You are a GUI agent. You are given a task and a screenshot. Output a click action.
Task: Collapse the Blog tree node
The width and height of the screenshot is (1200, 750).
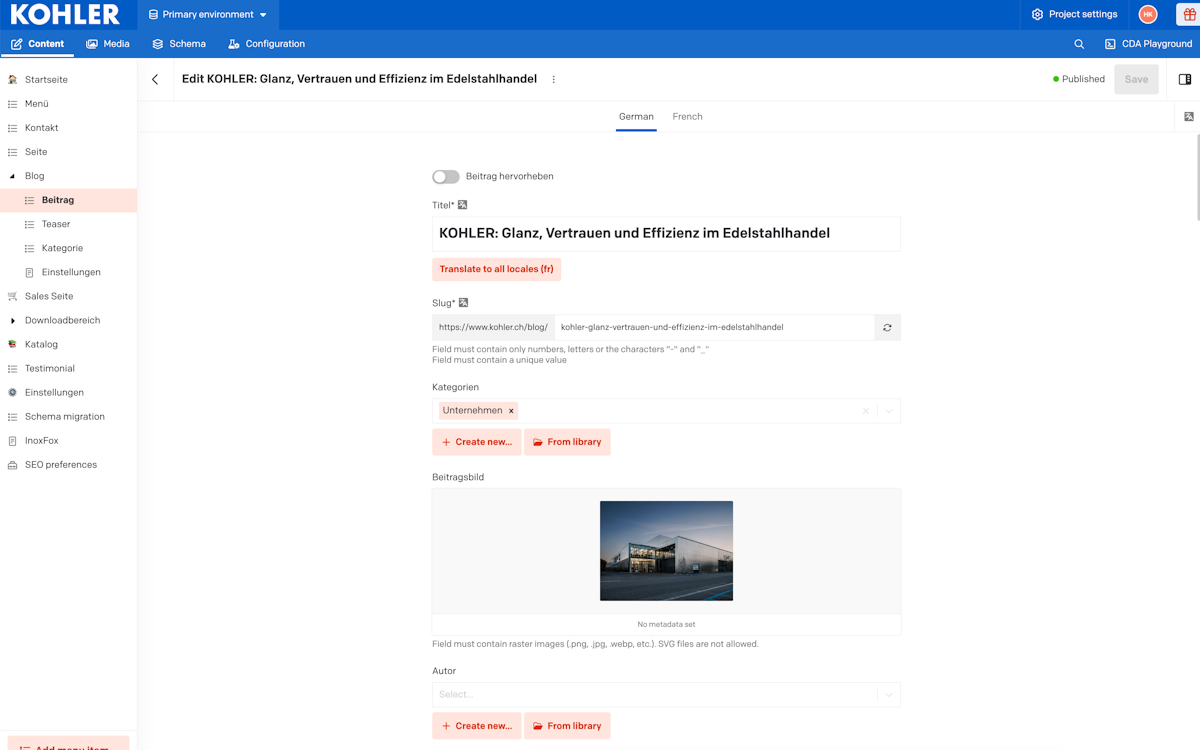[x=12, y=176]
